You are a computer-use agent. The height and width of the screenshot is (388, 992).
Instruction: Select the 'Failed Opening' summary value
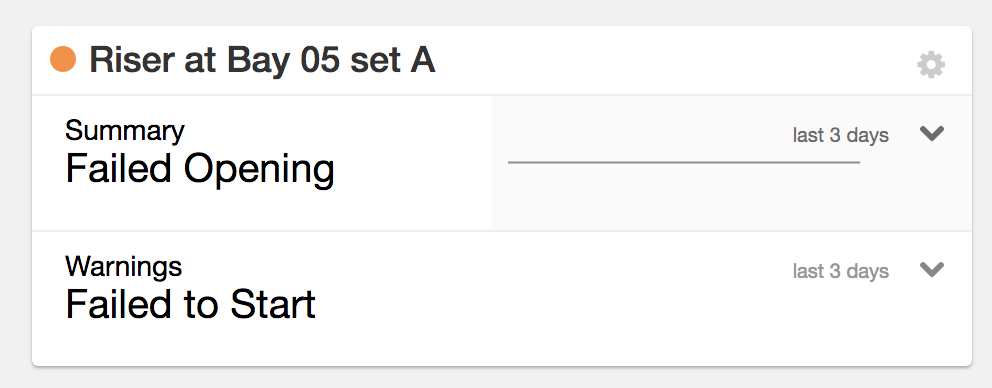[200, 170]
